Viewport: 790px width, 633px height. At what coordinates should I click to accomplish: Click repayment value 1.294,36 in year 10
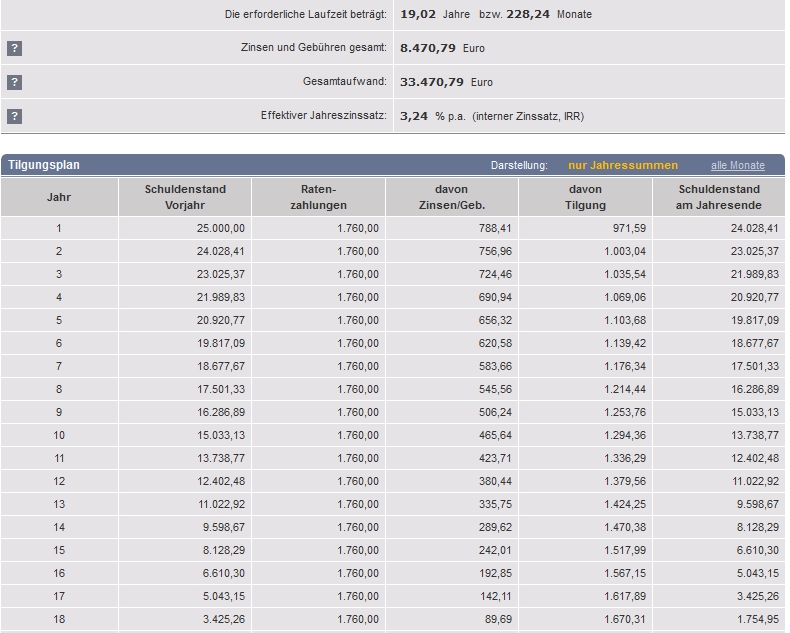[x=625, y=435]
